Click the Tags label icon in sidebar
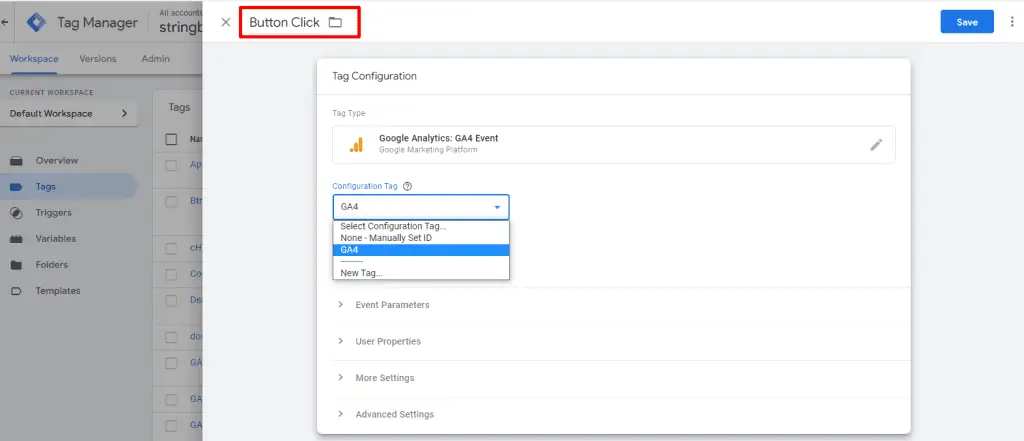The height and width of the screenshot is (441, 1024). coord(16,187)
